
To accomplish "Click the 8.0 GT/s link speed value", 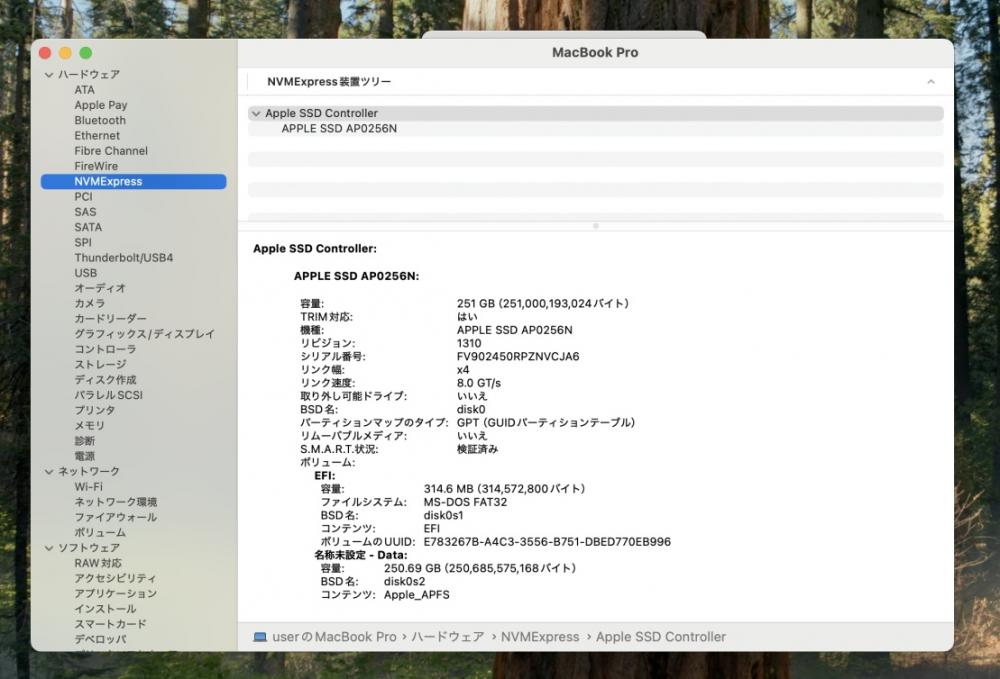I will (x=479, y=384).
